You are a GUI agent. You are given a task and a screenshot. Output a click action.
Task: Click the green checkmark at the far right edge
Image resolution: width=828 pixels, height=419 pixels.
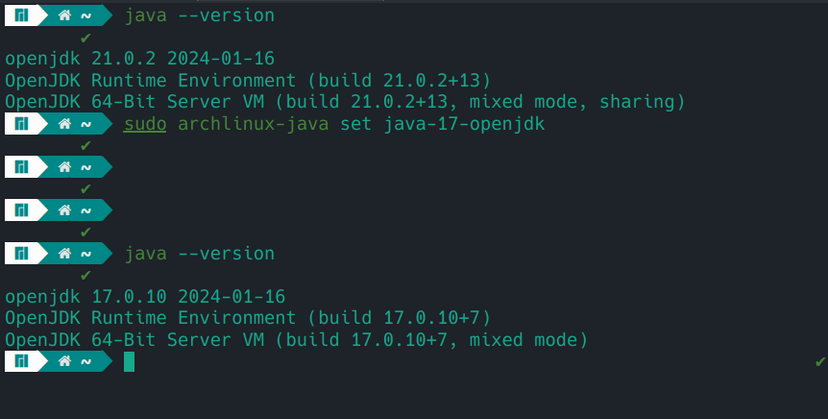(820, 361)
